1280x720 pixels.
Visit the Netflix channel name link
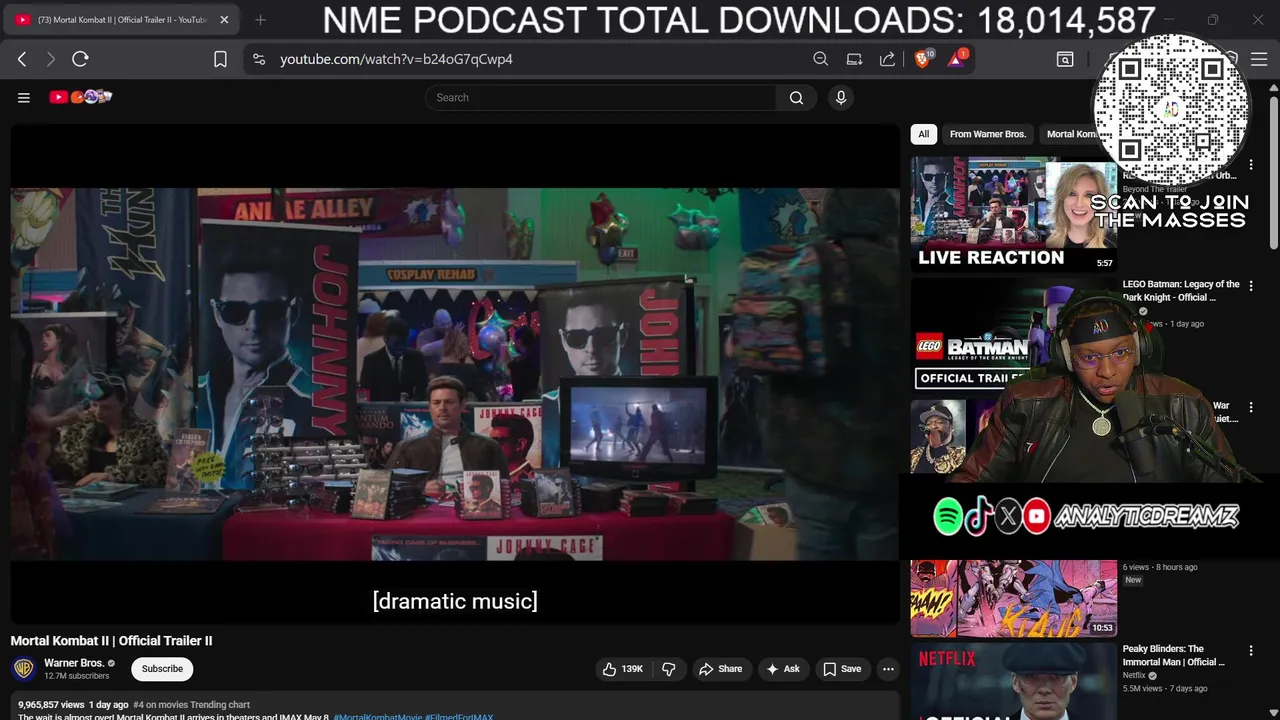tap(1134, 675)
